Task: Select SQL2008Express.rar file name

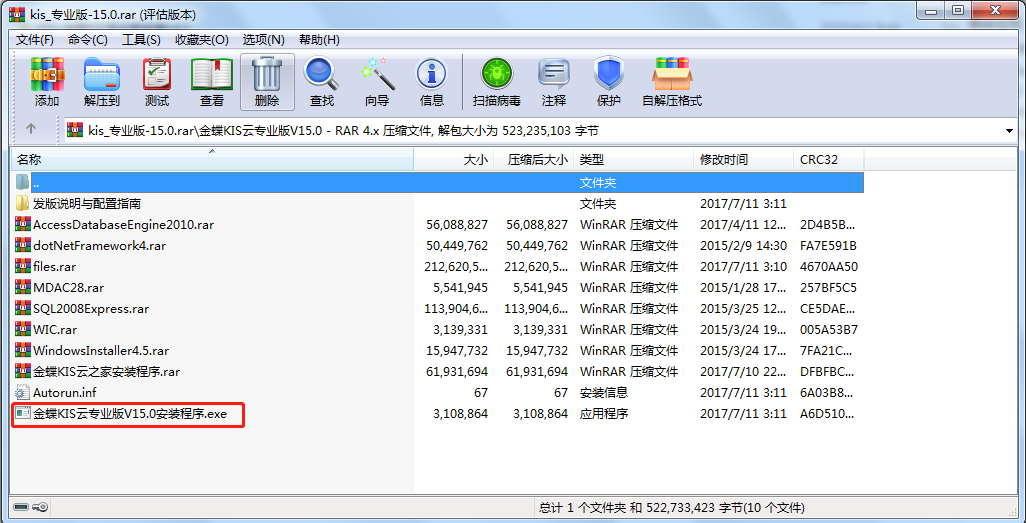Action: 91,308
